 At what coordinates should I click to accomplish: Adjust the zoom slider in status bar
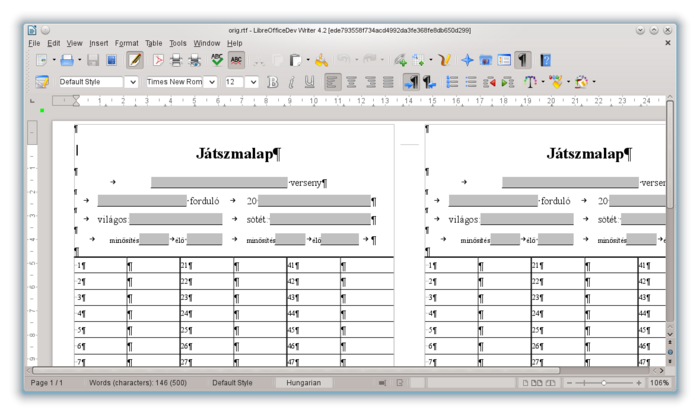coord(603,383)
